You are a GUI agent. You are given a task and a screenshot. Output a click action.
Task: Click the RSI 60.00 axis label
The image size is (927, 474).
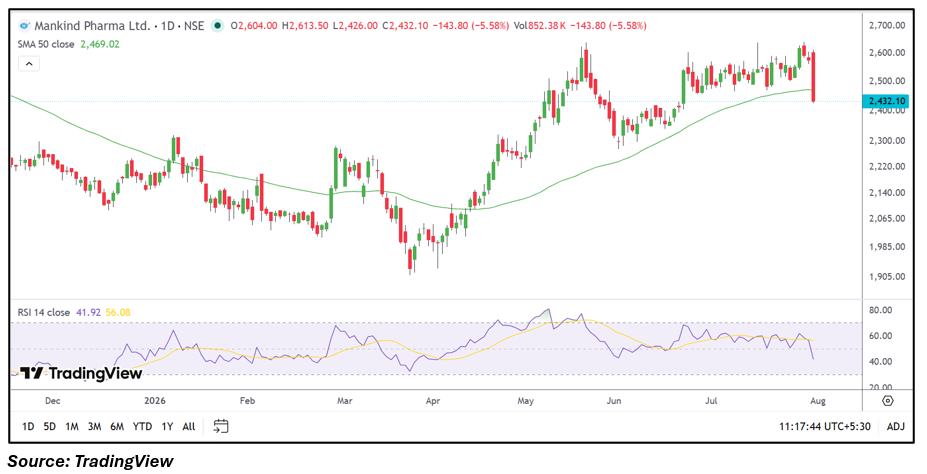(881, 336)
